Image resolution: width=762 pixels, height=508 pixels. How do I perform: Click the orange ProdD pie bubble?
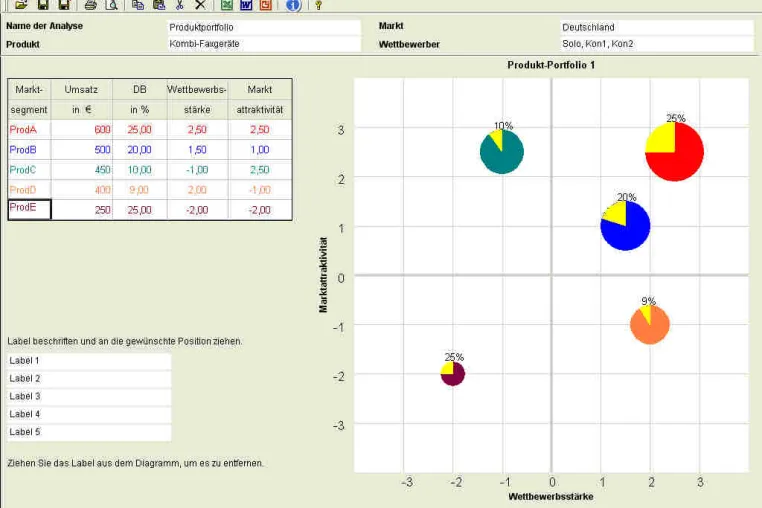tap(650, 325)
